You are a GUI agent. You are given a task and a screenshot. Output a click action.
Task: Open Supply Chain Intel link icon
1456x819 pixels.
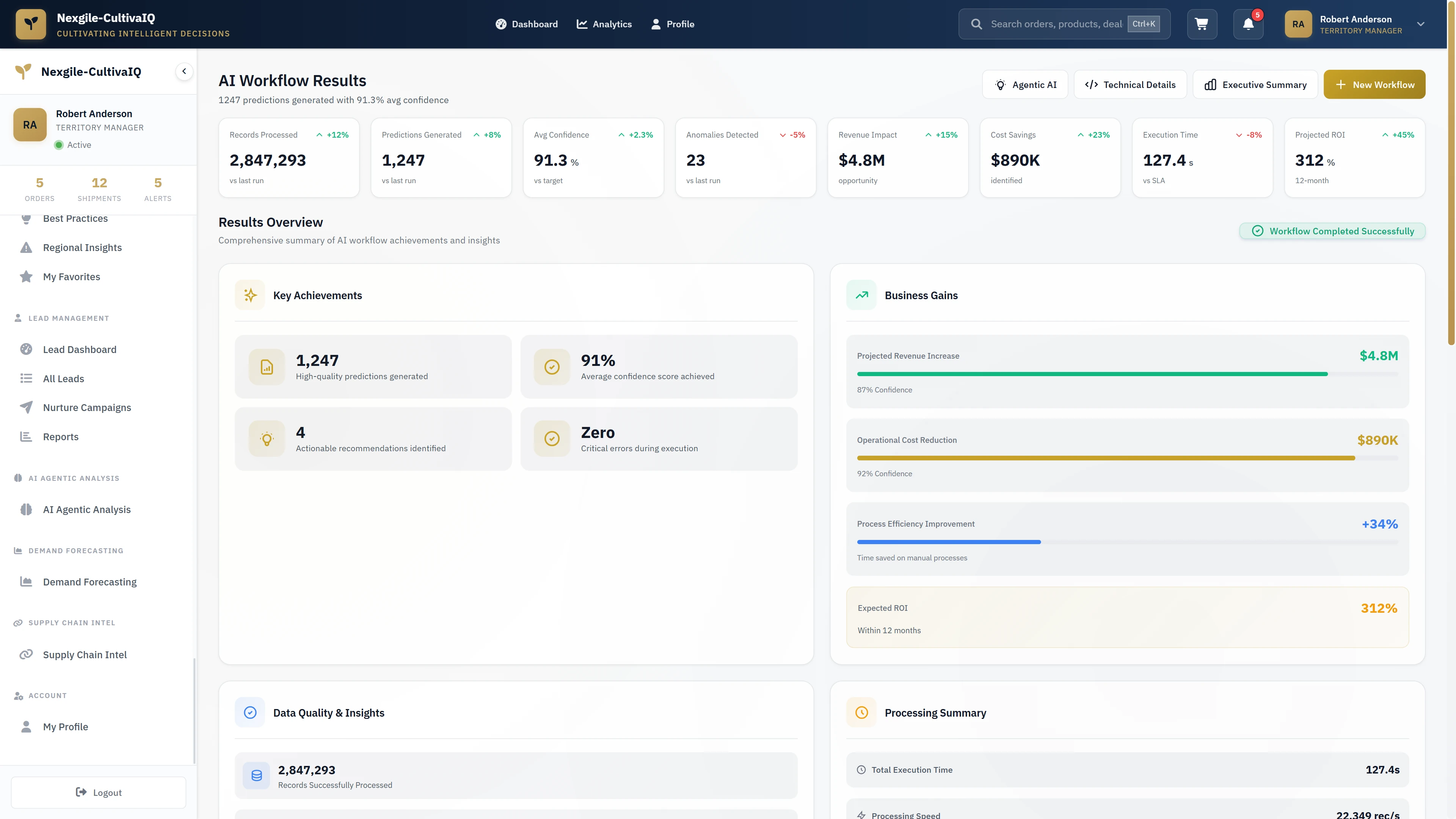click(26, 654)
